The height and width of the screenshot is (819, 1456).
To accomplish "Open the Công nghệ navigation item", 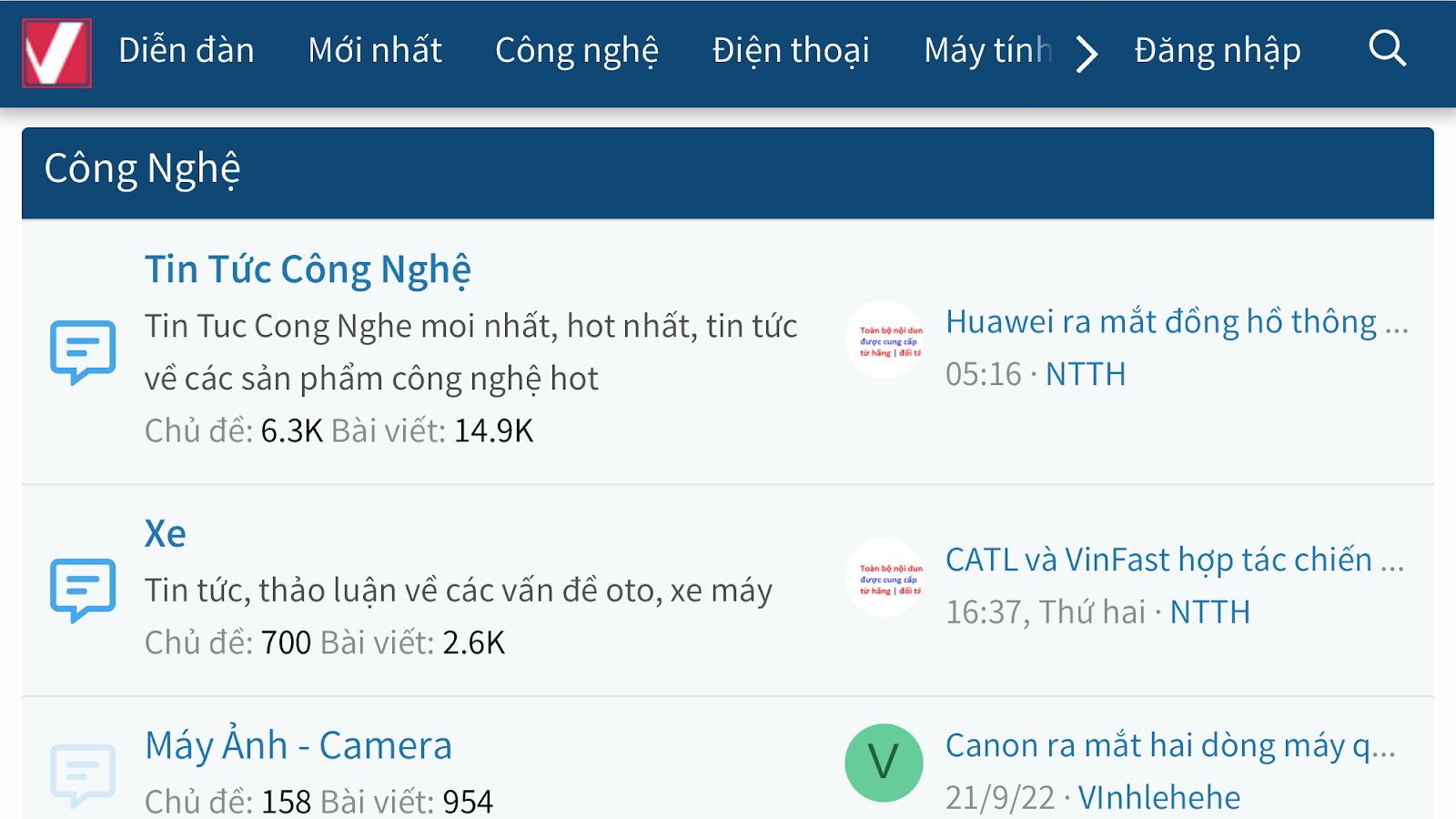I will [x=577, y=51].
